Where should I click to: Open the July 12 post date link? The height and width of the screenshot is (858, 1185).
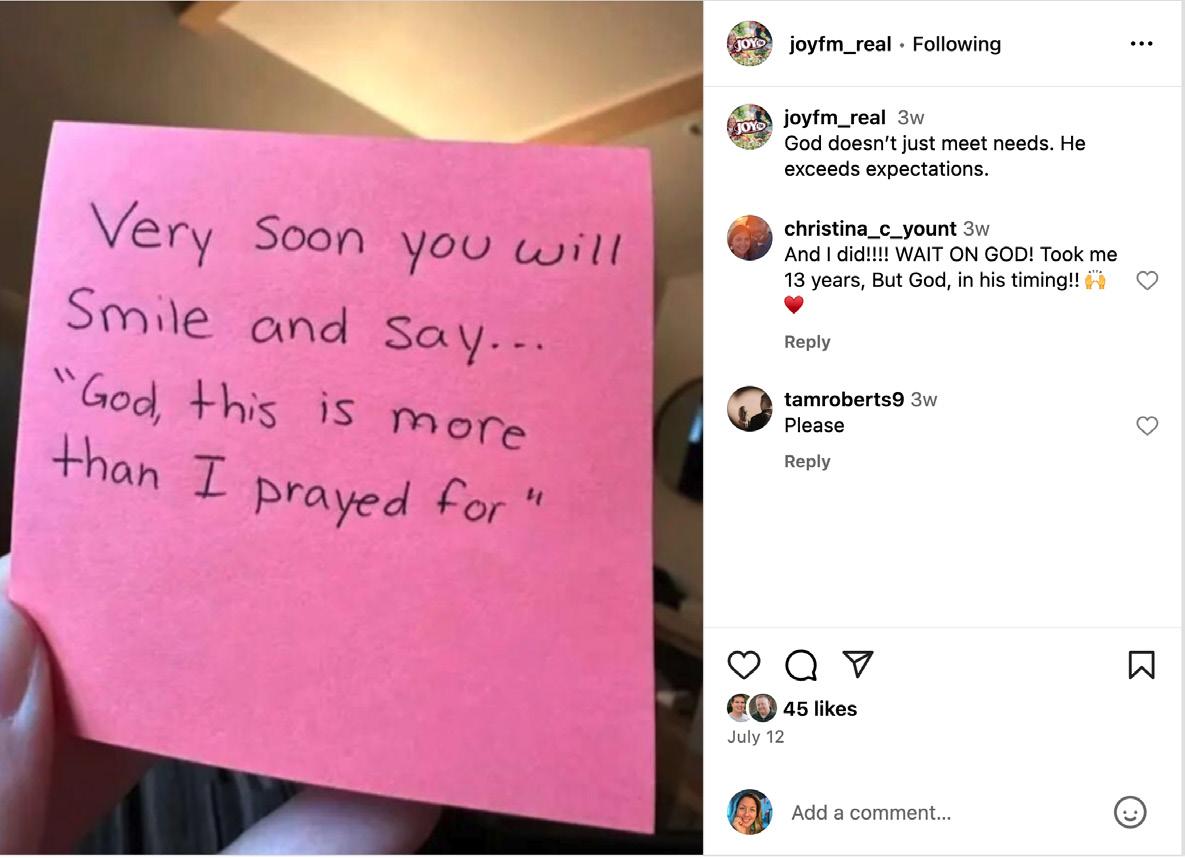point(756,737)
